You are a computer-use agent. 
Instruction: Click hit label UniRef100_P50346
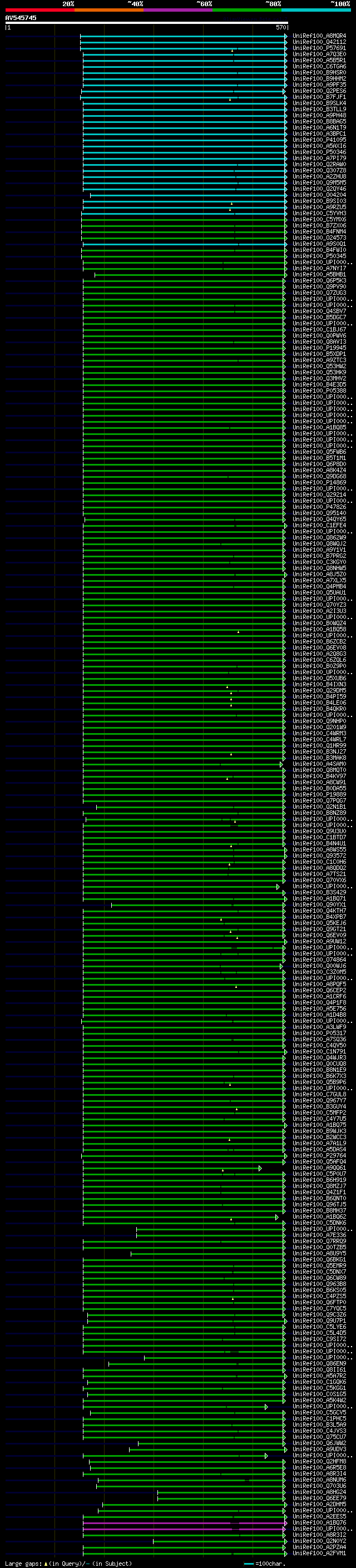click(319, 152)
